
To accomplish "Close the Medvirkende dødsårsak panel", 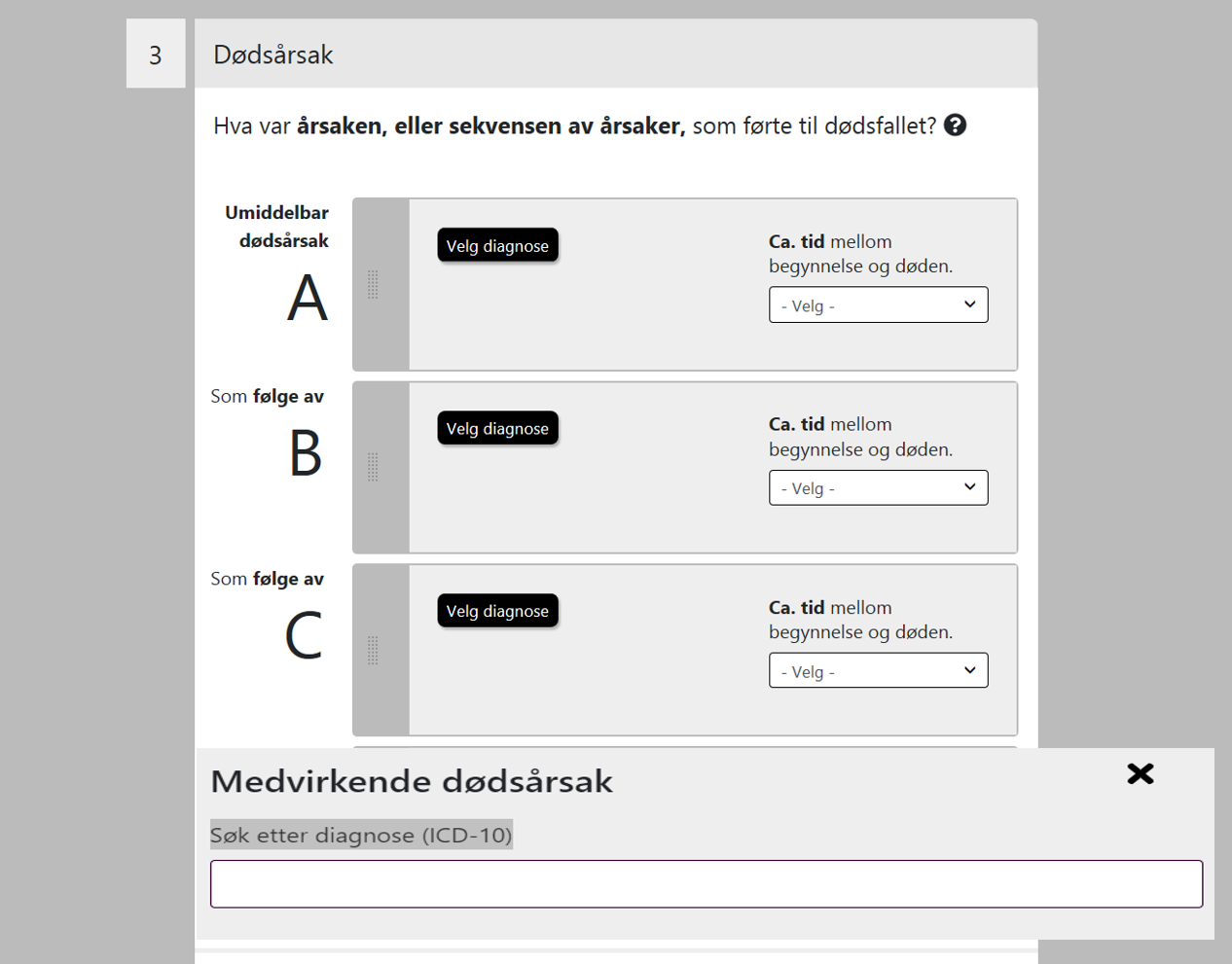I will coord(1140,773).
